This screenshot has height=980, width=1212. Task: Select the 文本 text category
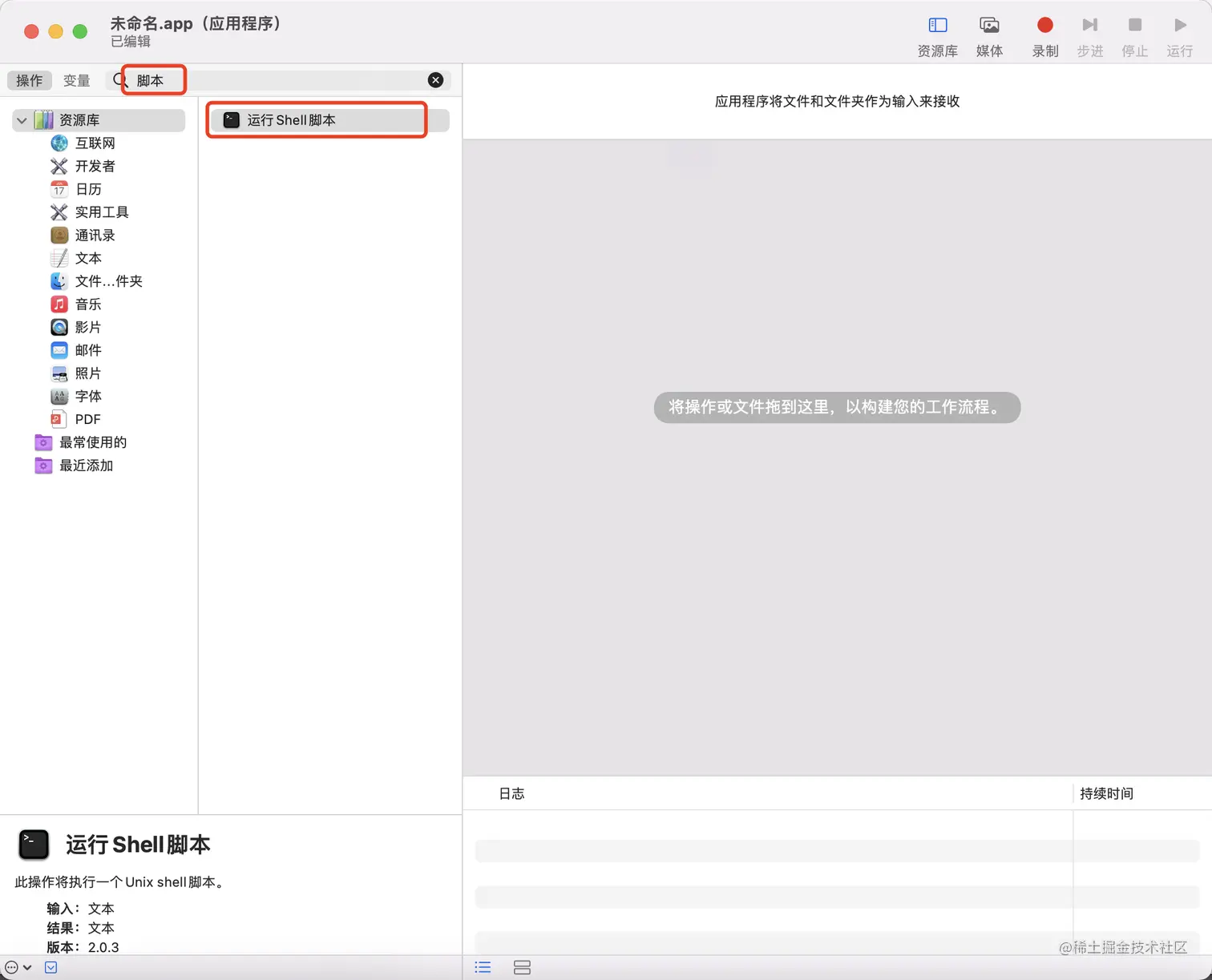pos(88,258)
